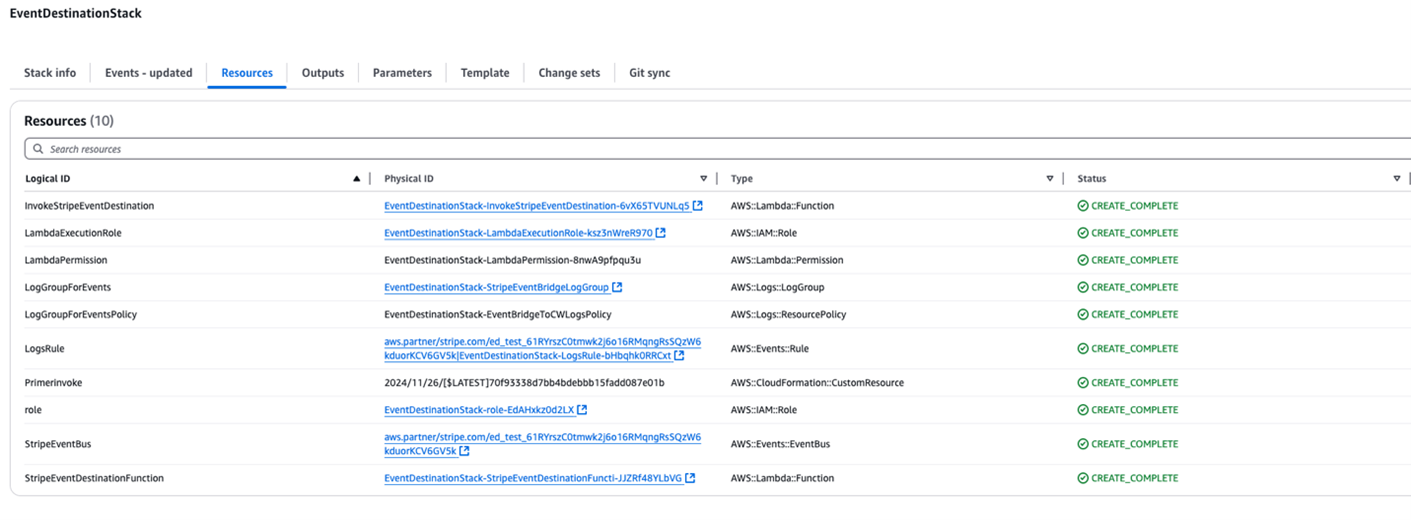
Task: Open the Parameters tab
Action: click(x=402, y=73)
